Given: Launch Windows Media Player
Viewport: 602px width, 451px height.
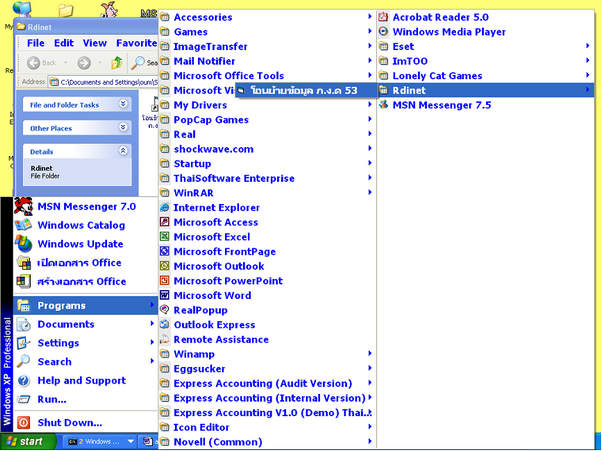Looking at the screenshot, I should [x=448, y=31].
